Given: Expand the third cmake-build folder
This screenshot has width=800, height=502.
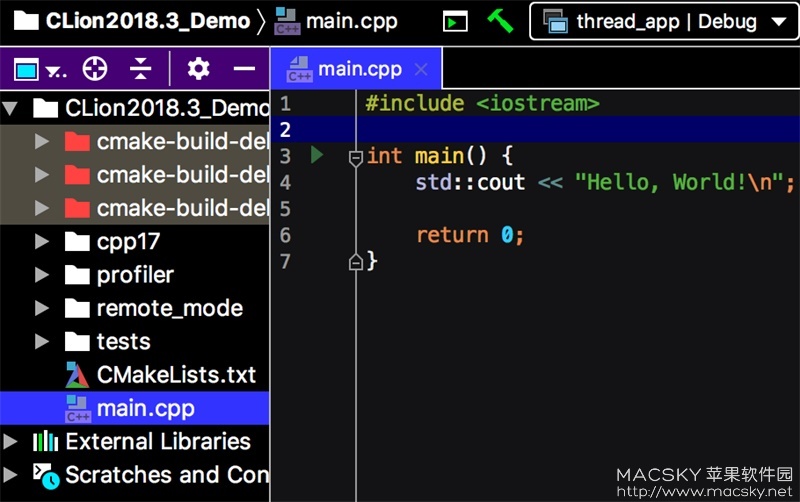Looking at the screenshot, I should [42, 208].
